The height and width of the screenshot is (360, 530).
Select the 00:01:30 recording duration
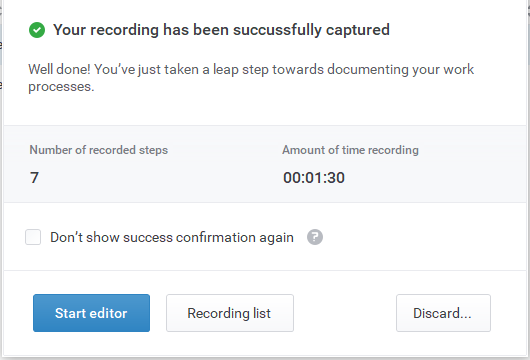point(314,178)
